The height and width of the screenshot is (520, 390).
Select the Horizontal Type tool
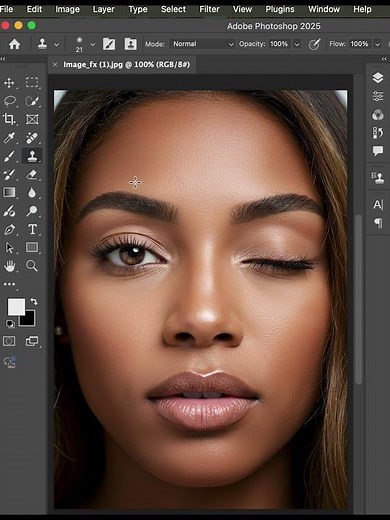[x=32, y=229]
